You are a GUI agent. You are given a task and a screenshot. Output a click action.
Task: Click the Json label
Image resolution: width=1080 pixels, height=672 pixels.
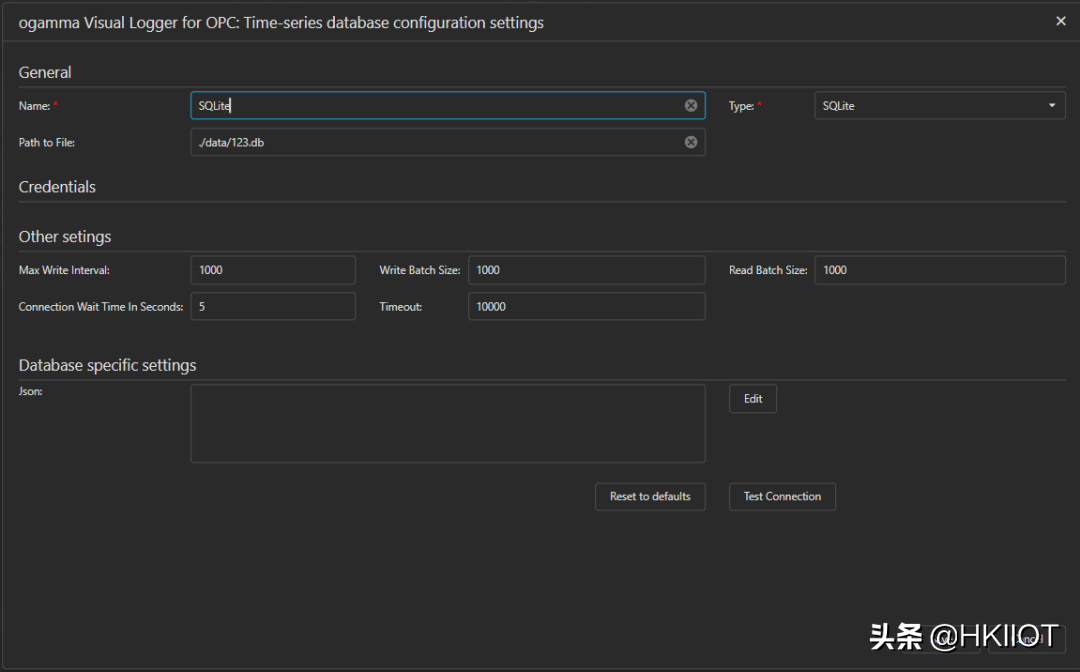[30, 391]
